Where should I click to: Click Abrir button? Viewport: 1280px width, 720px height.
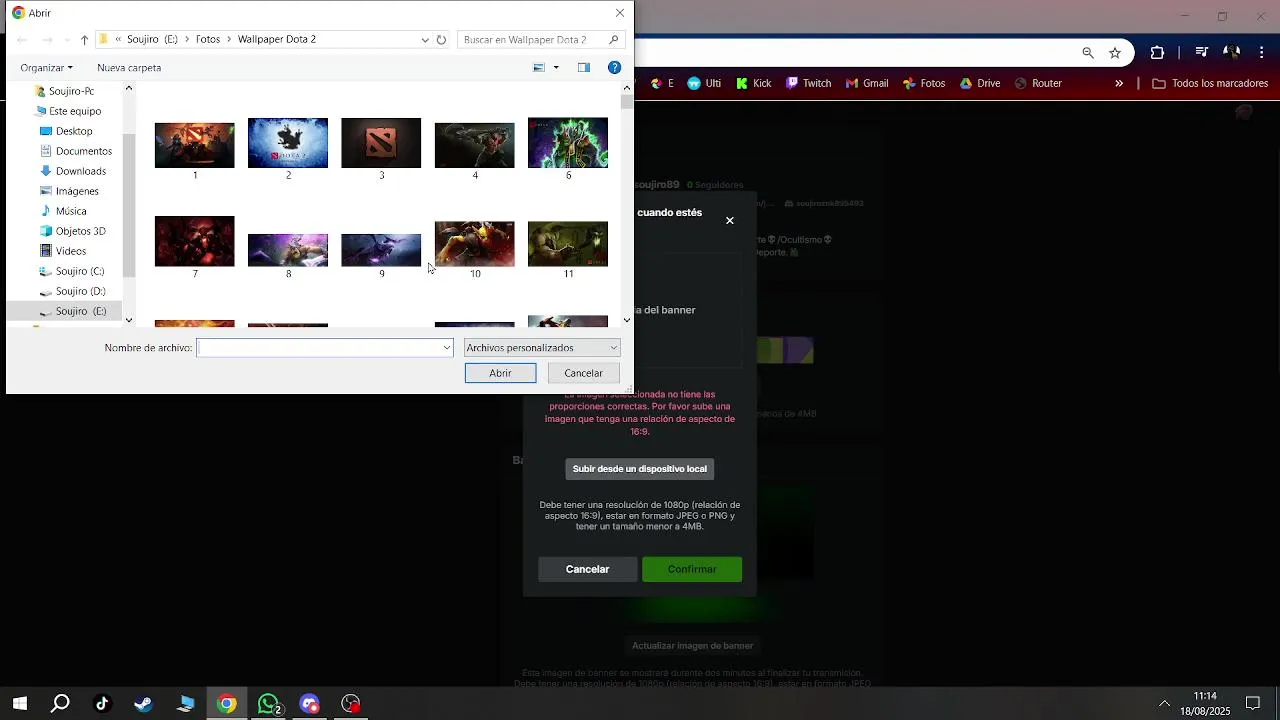(500, 373)
